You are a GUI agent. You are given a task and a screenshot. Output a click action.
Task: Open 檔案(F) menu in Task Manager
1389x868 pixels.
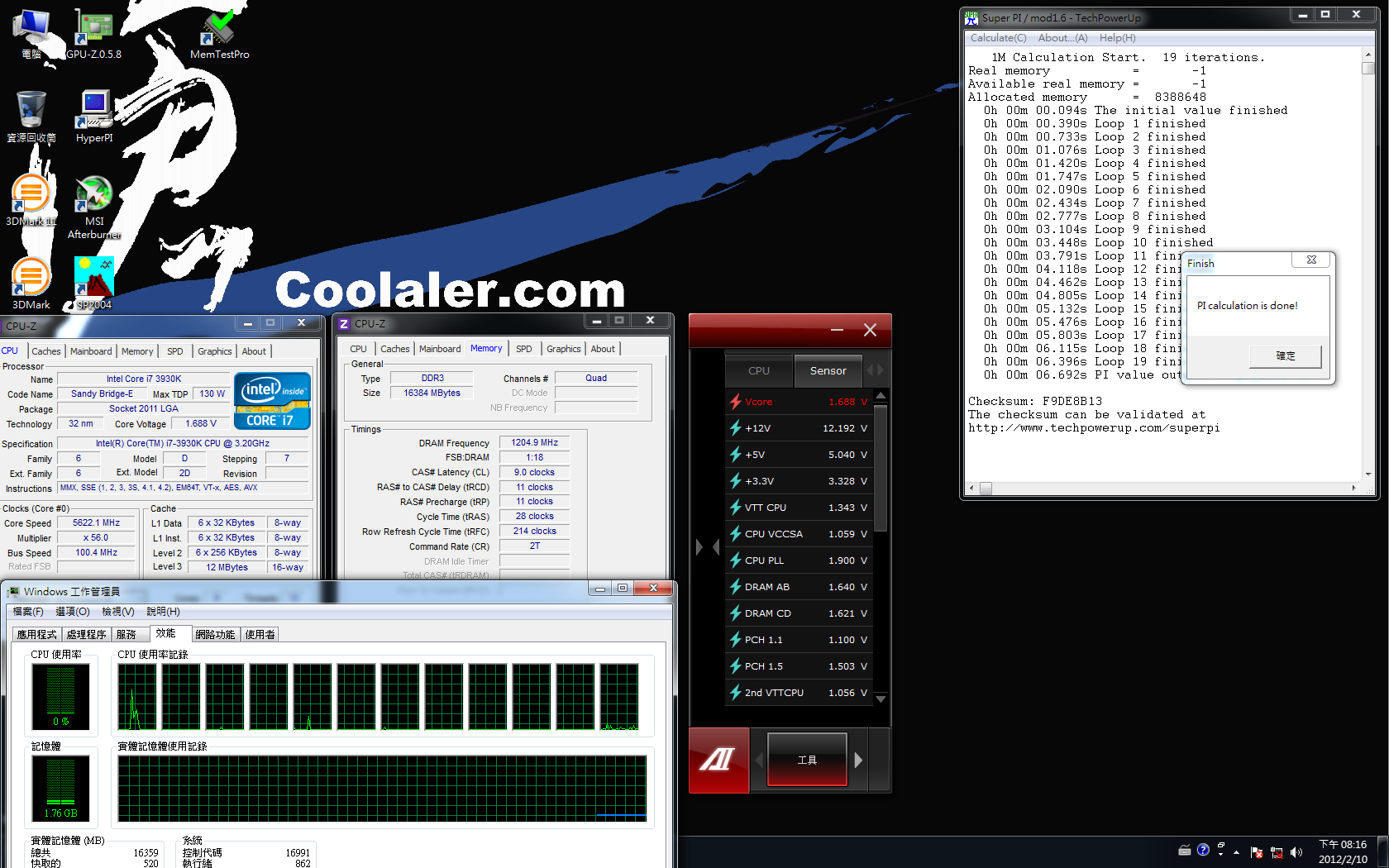click(28, 612)
